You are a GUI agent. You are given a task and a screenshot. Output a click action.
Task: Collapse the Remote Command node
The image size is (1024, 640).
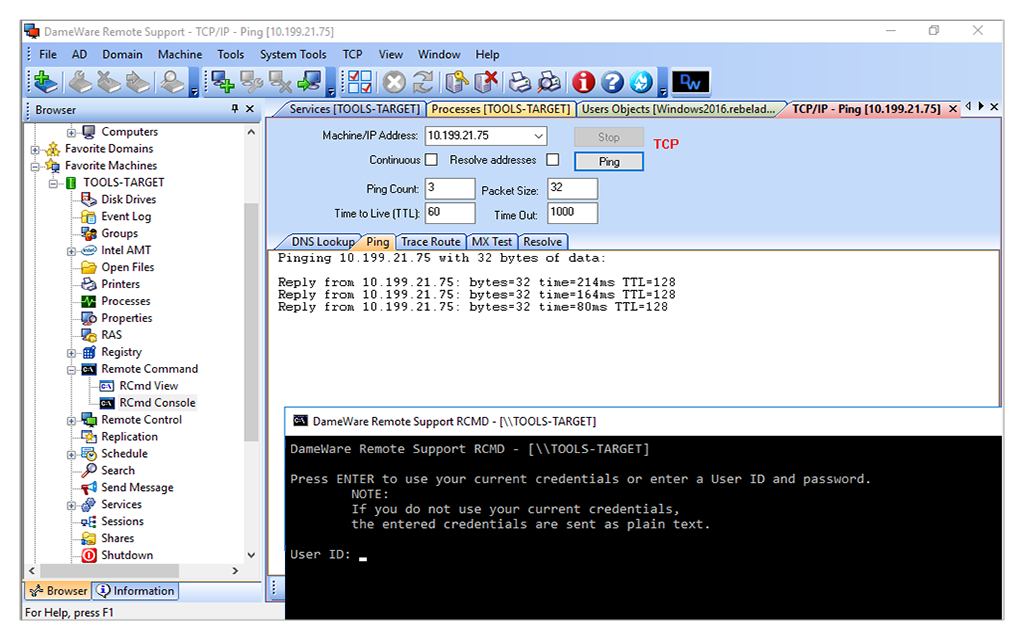[71, 370]
